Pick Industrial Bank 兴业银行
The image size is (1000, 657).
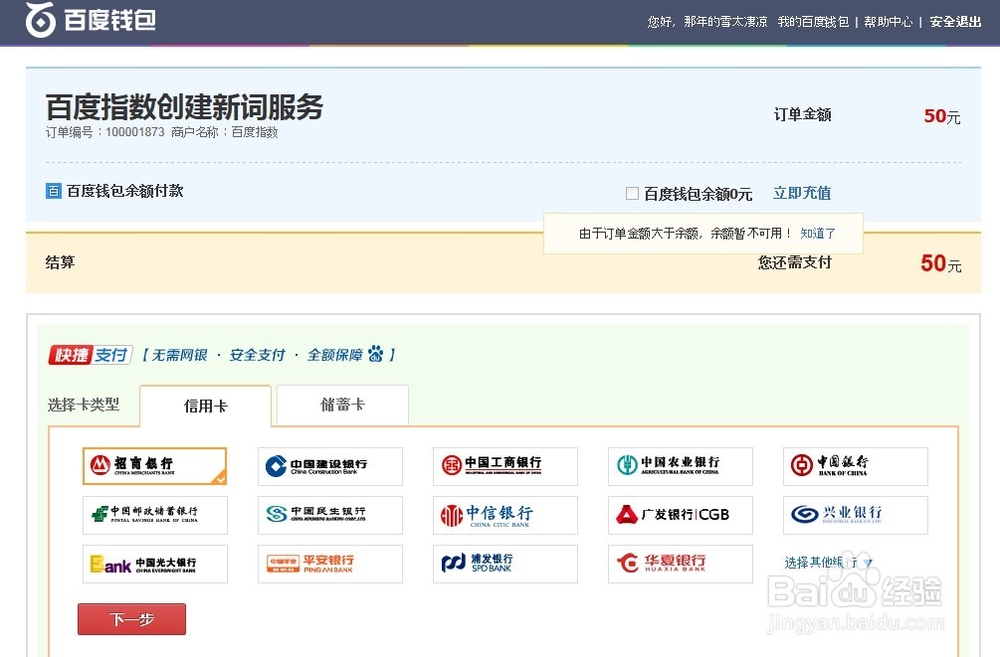855,515
